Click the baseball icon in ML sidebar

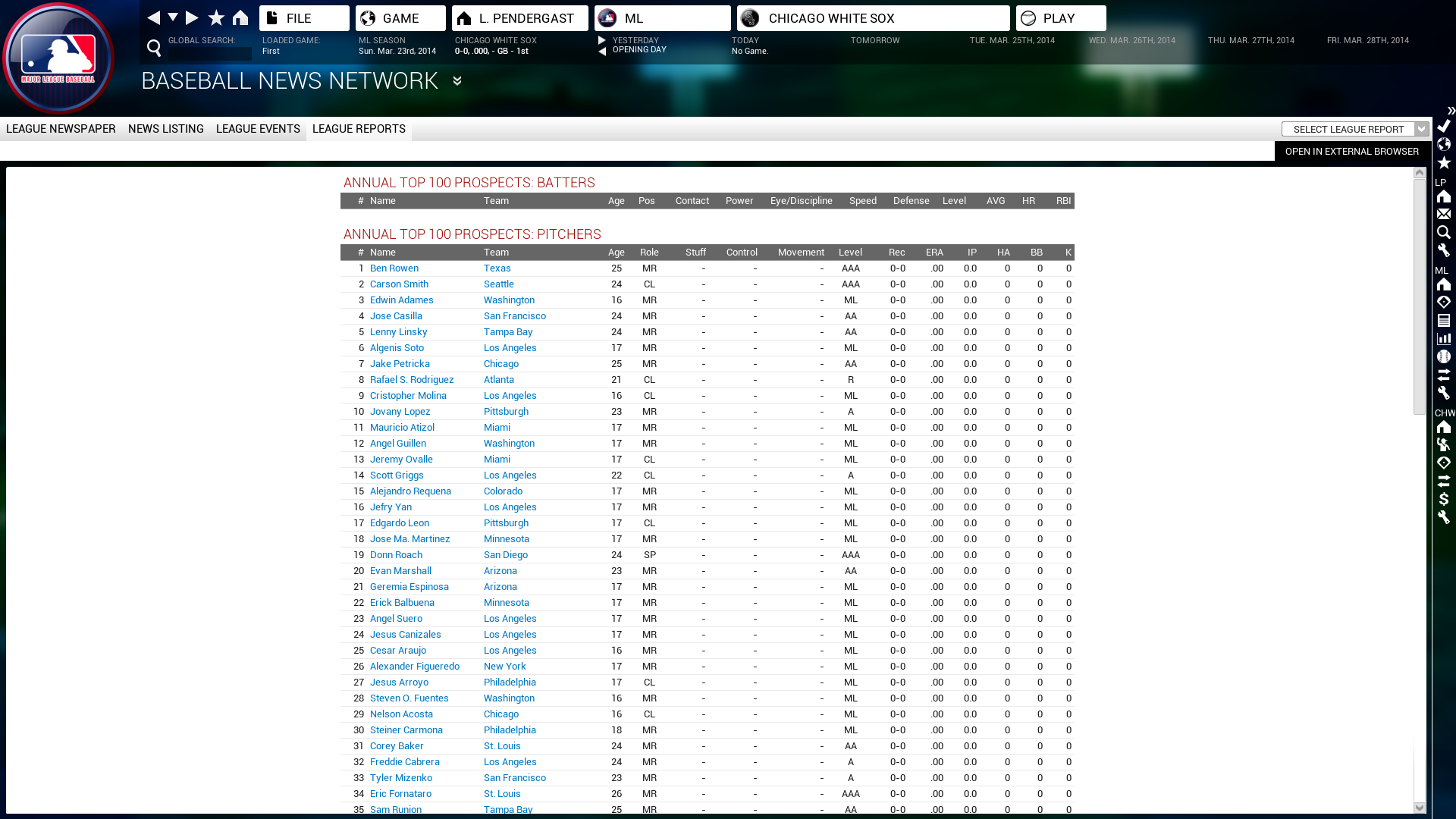point(1443,356)
